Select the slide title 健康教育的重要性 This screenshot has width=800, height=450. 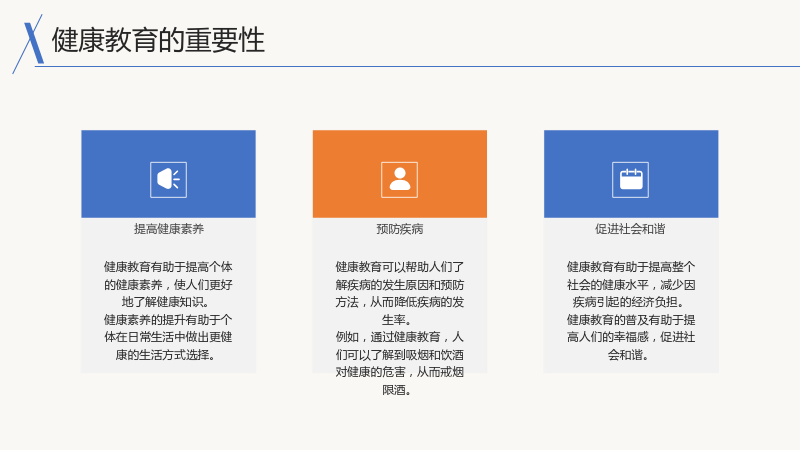[158, 40]
